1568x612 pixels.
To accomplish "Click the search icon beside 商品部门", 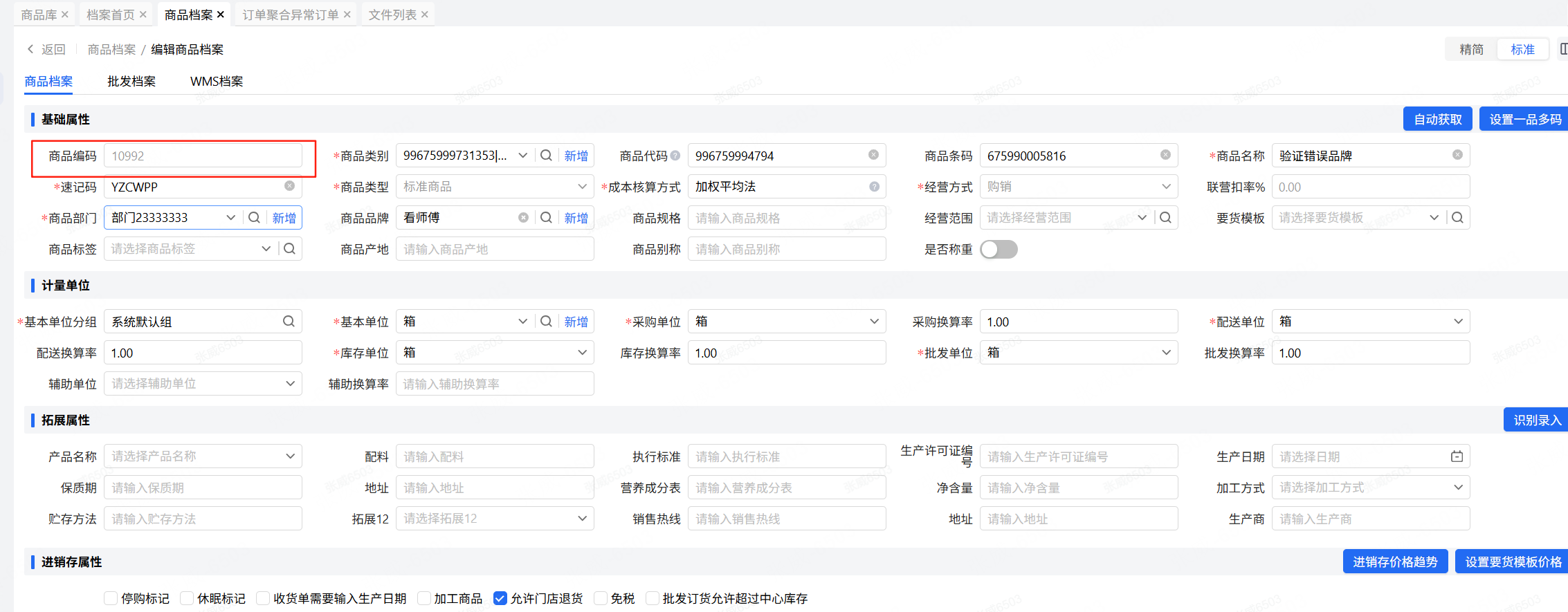I will 254,218.
